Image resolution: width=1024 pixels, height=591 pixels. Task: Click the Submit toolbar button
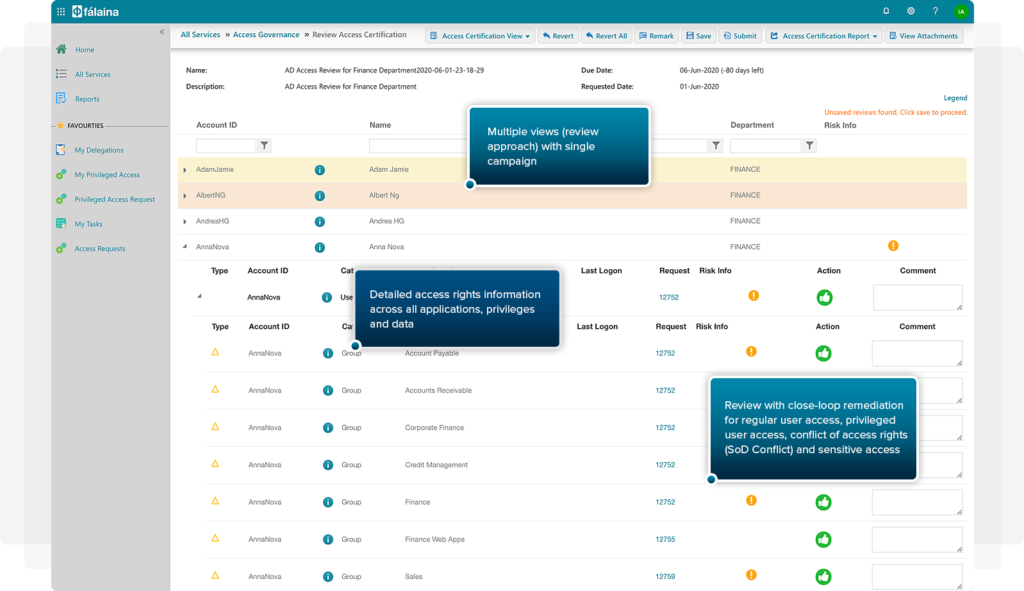(740, 36)
